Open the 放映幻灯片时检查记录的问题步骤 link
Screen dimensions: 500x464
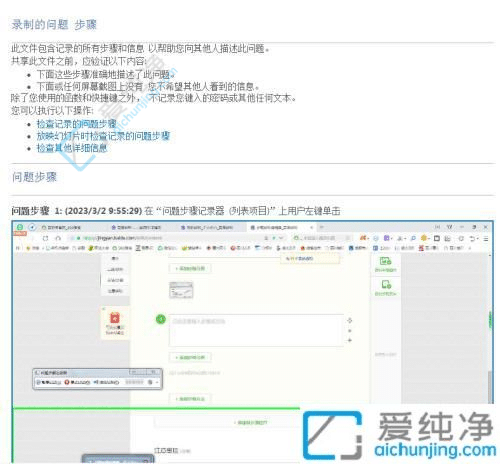pos(103,136)
